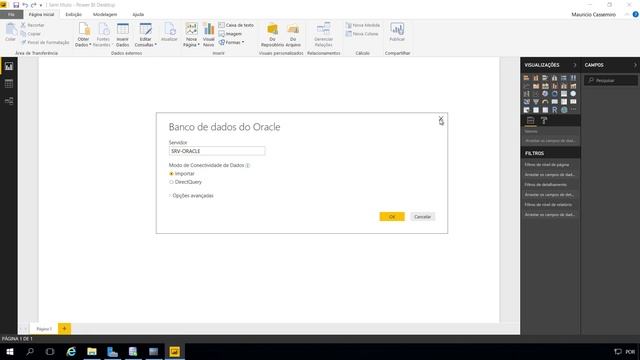Open Task View on the taskbar
This screenshot has width=640, height=360.
pos(50,351)
